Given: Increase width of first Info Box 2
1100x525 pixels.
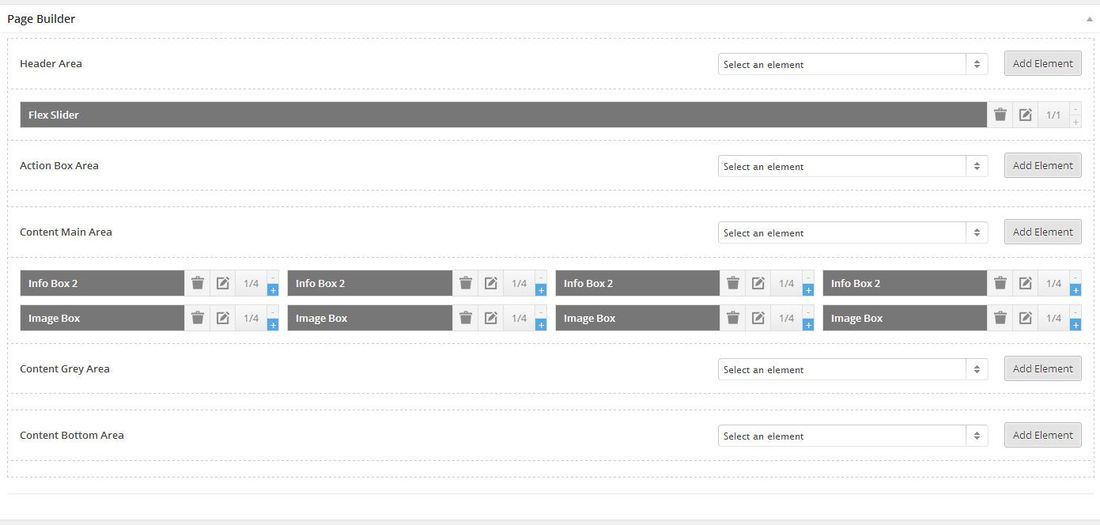Looking at the screenshot, I should [273, 290].
